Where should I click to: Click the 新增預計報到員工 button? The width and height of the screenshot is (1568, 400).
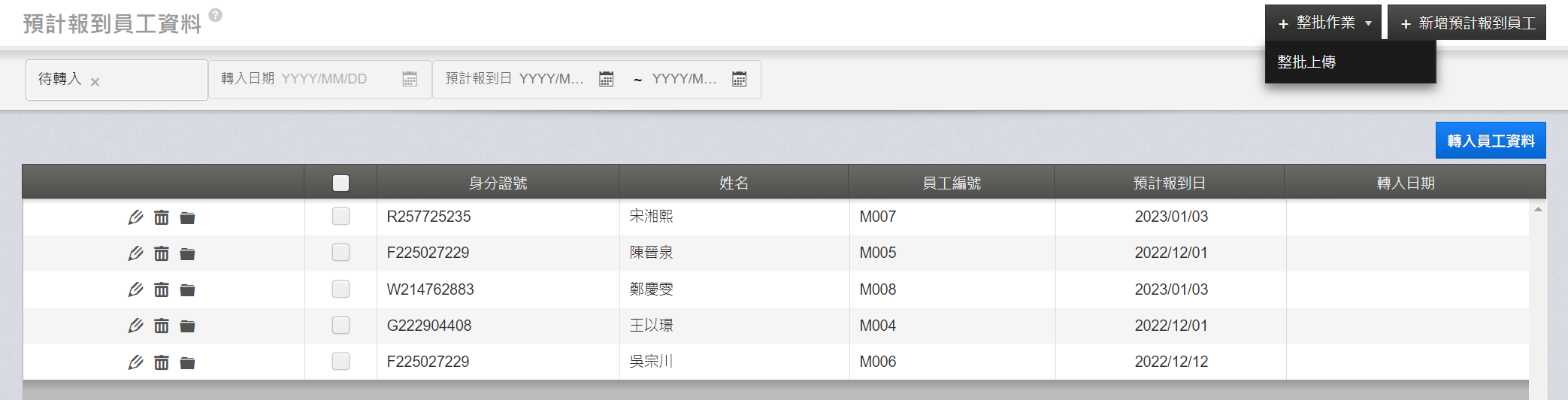click(1467, 23)
